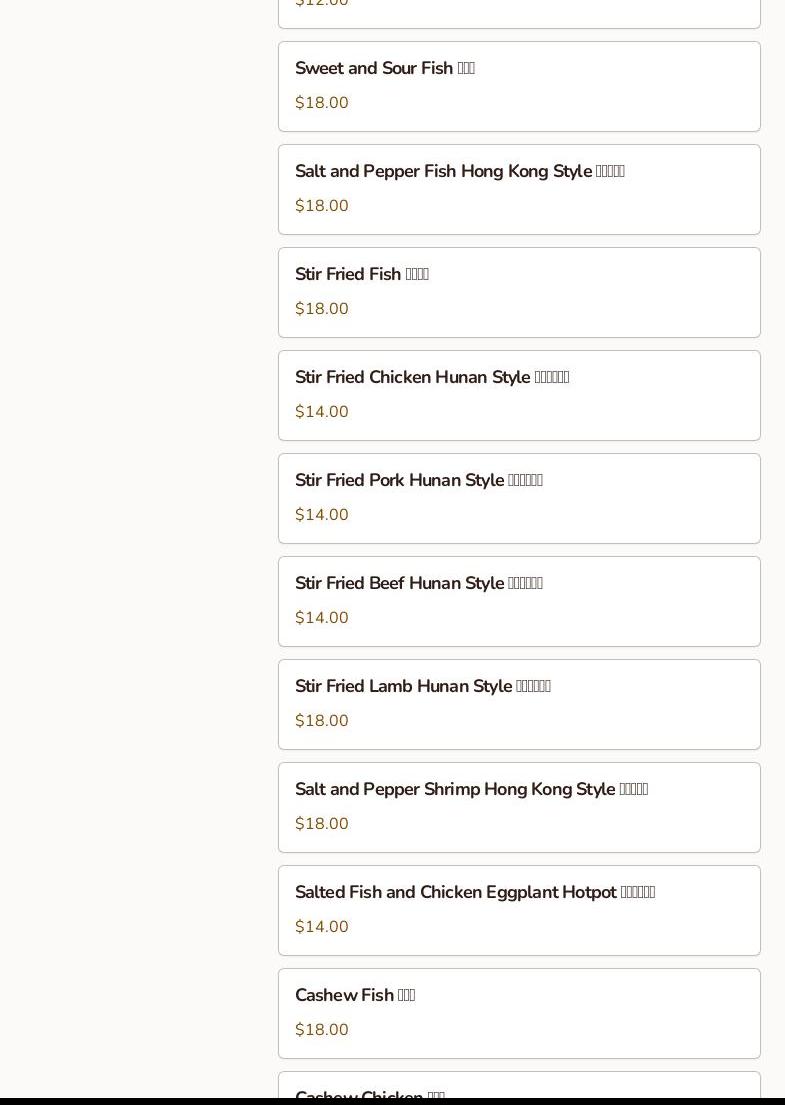Click the $18.00 price under Stir Fried Fish
The width and height of the screenshot is (785, 1105).
[322, 309]
